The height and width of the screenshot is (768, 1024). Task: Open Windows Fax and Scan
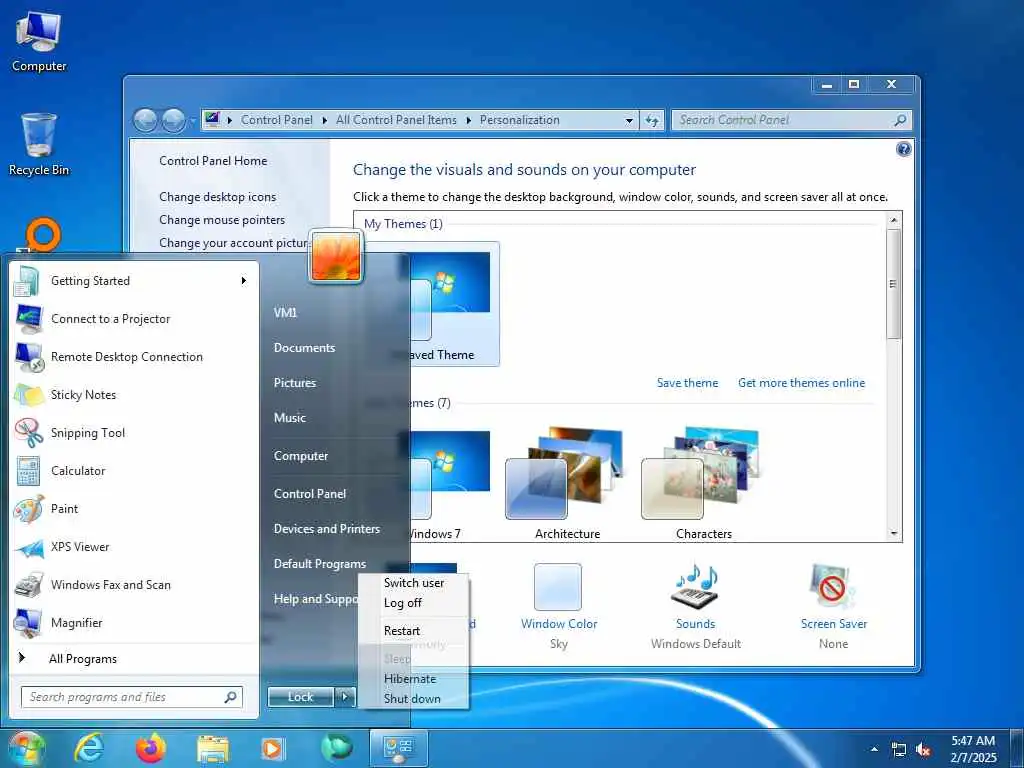pyautogui.click(x=134, y=584)
